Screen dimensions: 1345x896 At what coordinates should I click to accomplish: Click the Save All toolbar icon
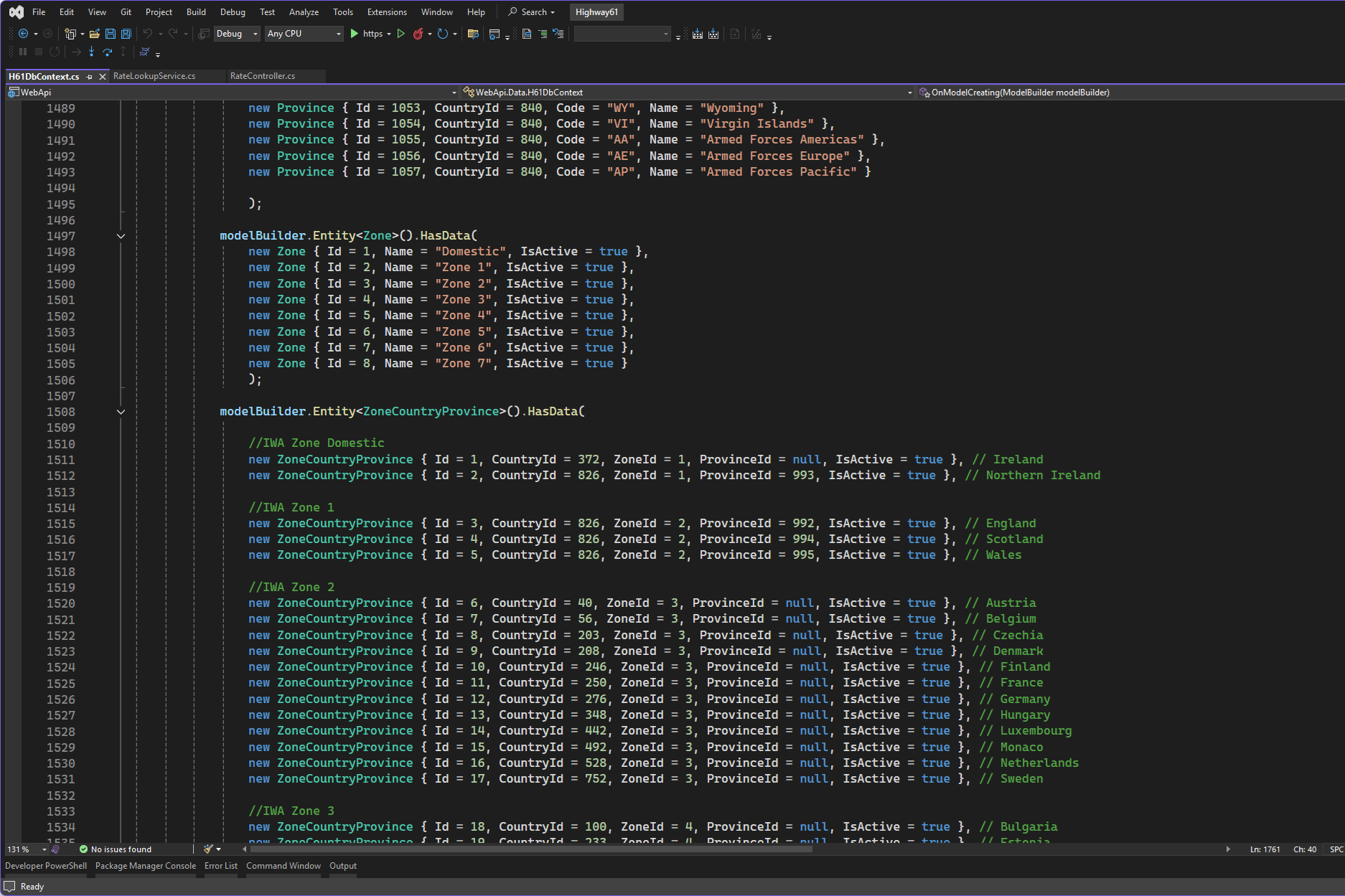pos(126,34)
